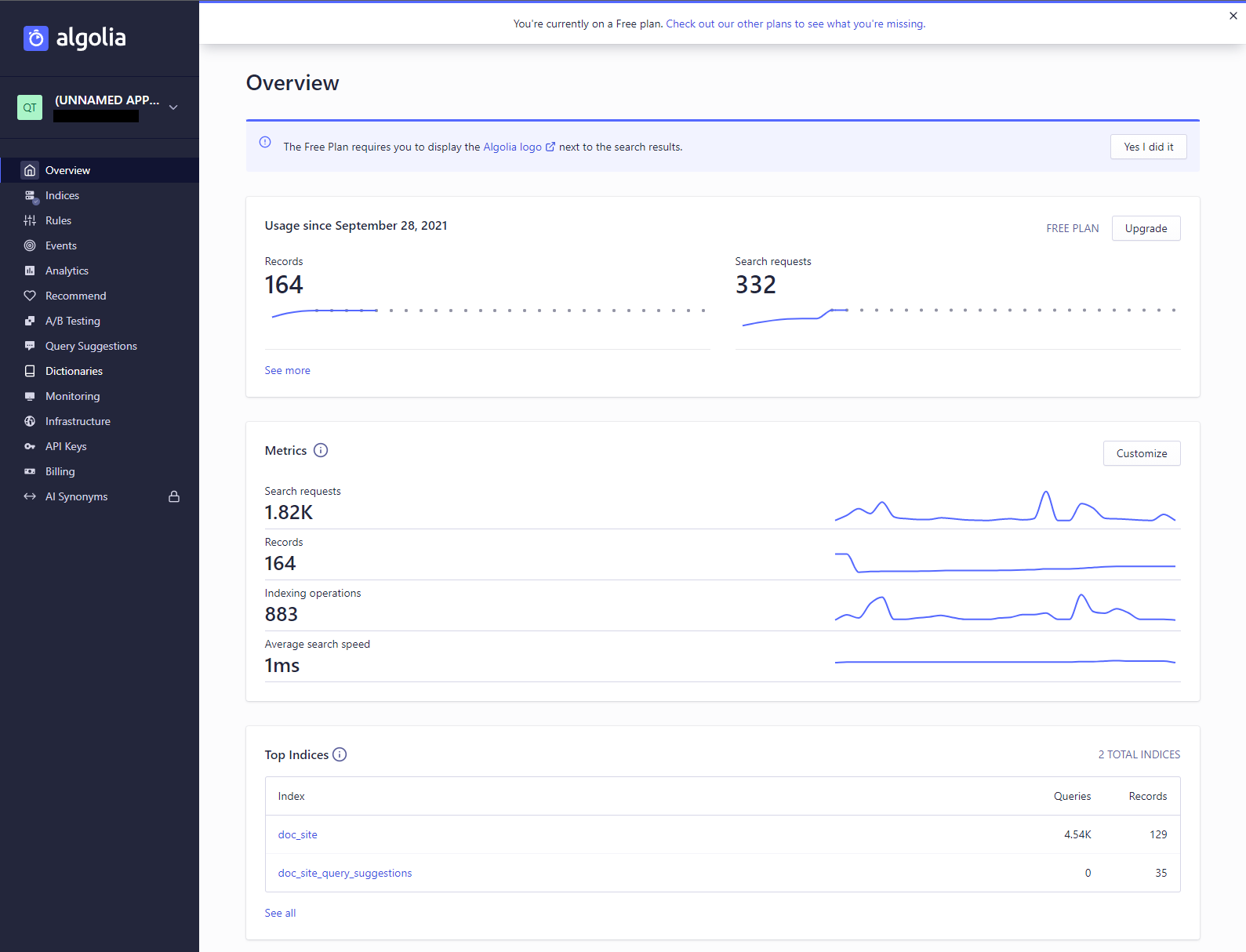1246x952 pixels.
Task: Click the Analytics chart icon
Action: click(30, 271)
